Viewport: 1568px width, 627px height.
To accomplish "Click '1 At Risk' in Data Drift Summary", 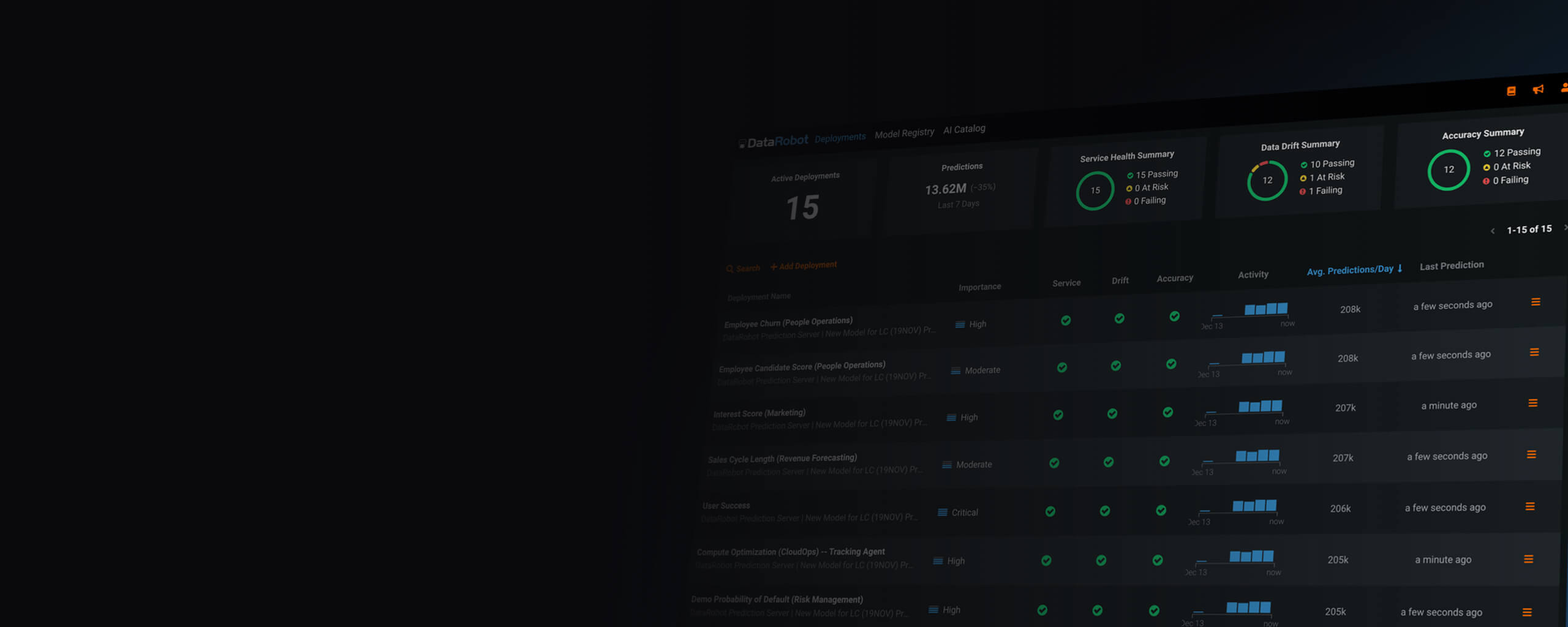I will pyautogui.click(x=1322, y=178).
